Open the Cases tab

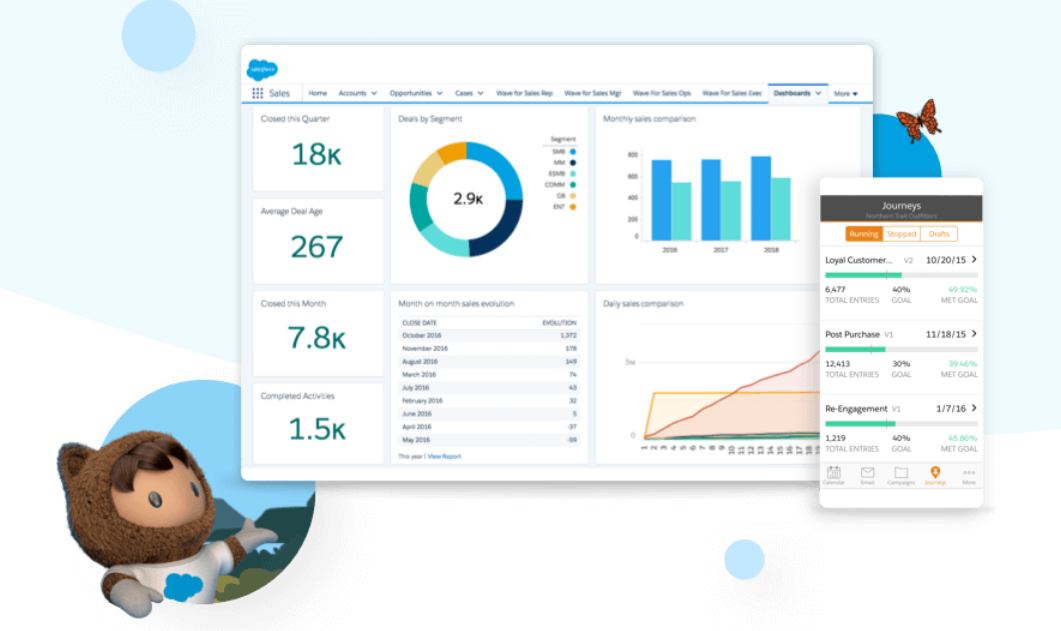[464, 93]
